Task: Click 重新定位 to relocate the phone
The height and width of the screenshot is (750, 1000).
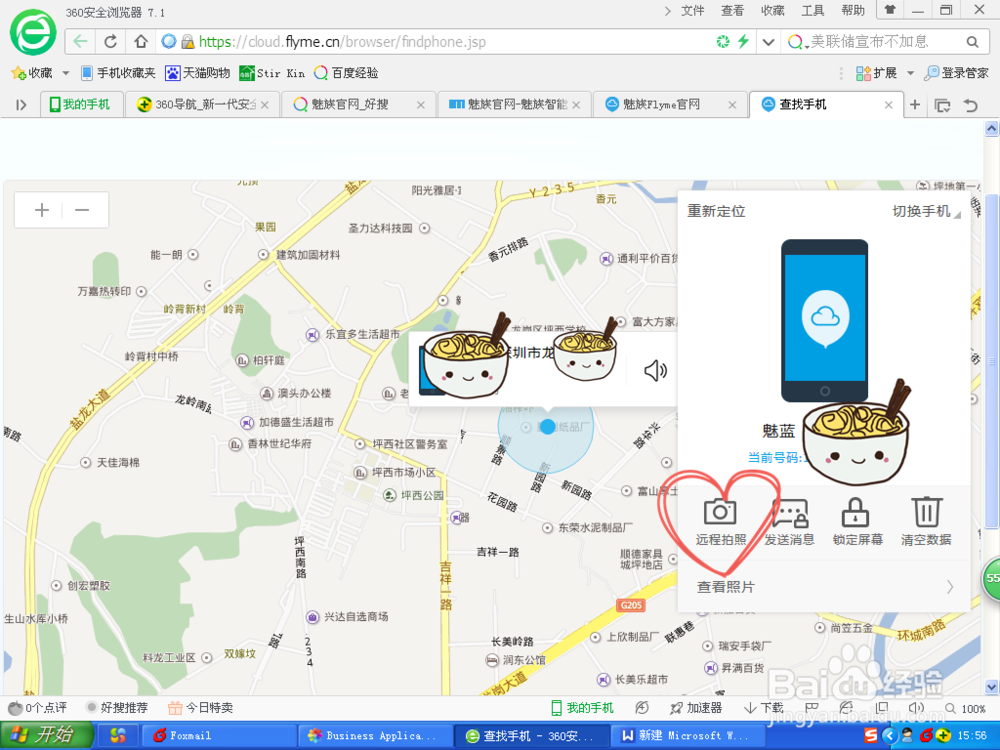Action: pyautogui.click(x=716, y=211)
